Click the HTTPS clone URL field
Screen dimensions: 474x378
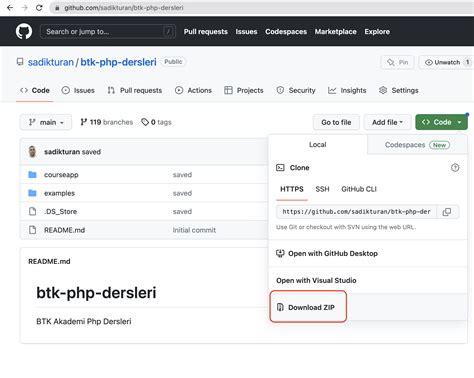click(356, 212)
